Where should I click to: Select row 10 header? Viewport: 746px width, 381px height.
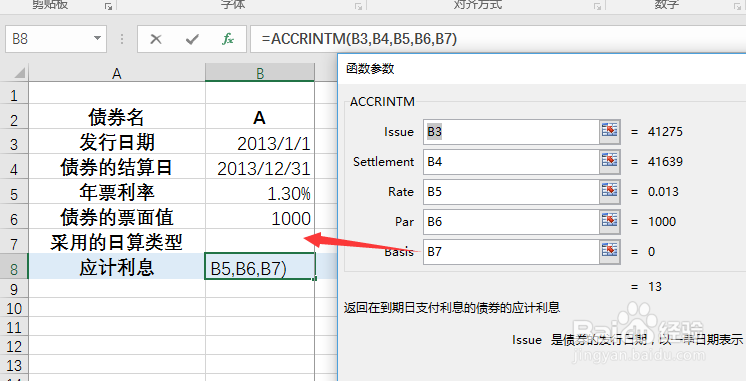point(14,308)
